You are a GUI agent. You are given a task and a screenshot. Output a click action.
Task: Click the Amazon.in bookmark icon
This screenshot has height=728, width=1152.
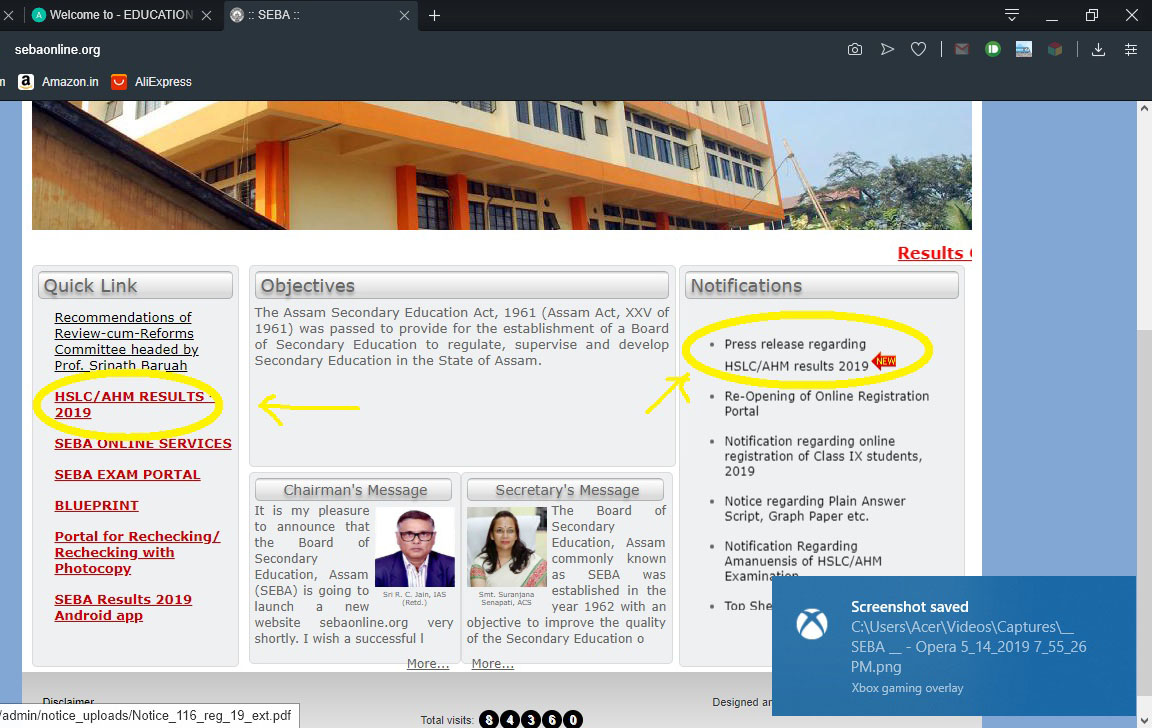click(x=26, y=82)
